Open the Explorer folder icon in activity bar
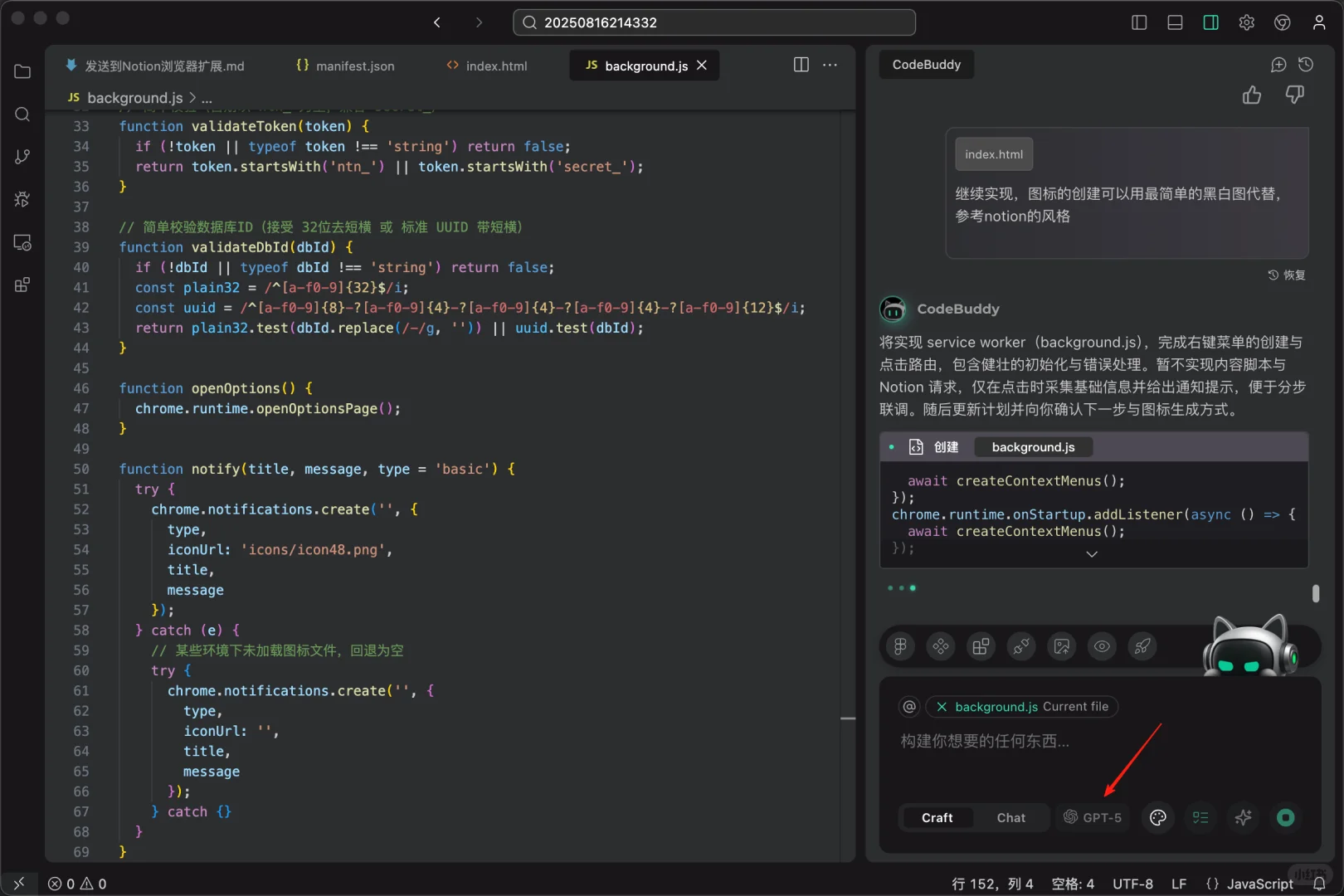 [x=22, y=71]
